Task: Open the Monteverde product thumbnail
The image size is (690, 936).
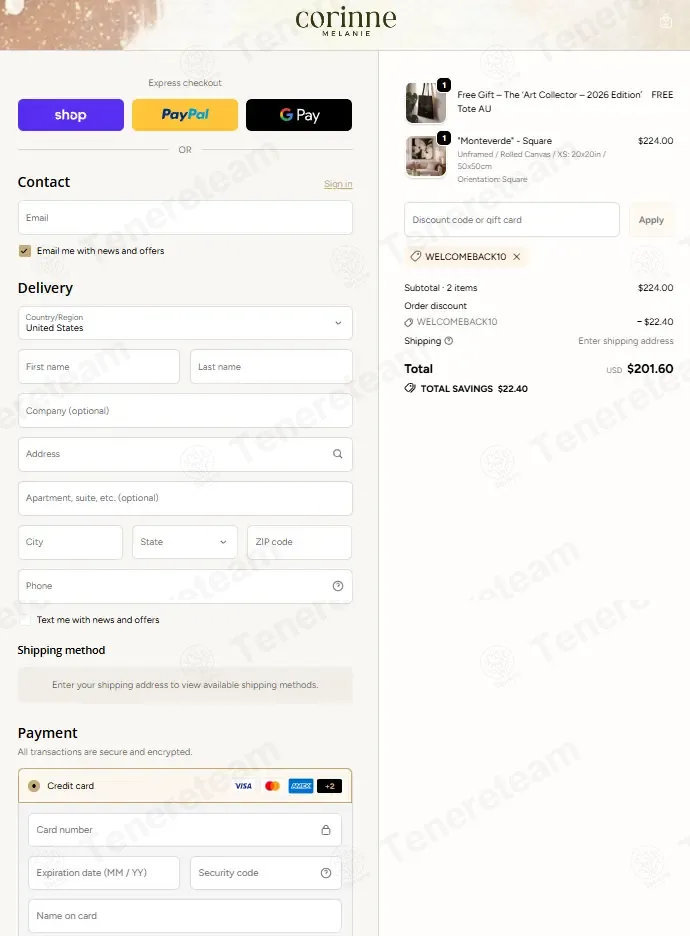Action: tap(426, 156)
